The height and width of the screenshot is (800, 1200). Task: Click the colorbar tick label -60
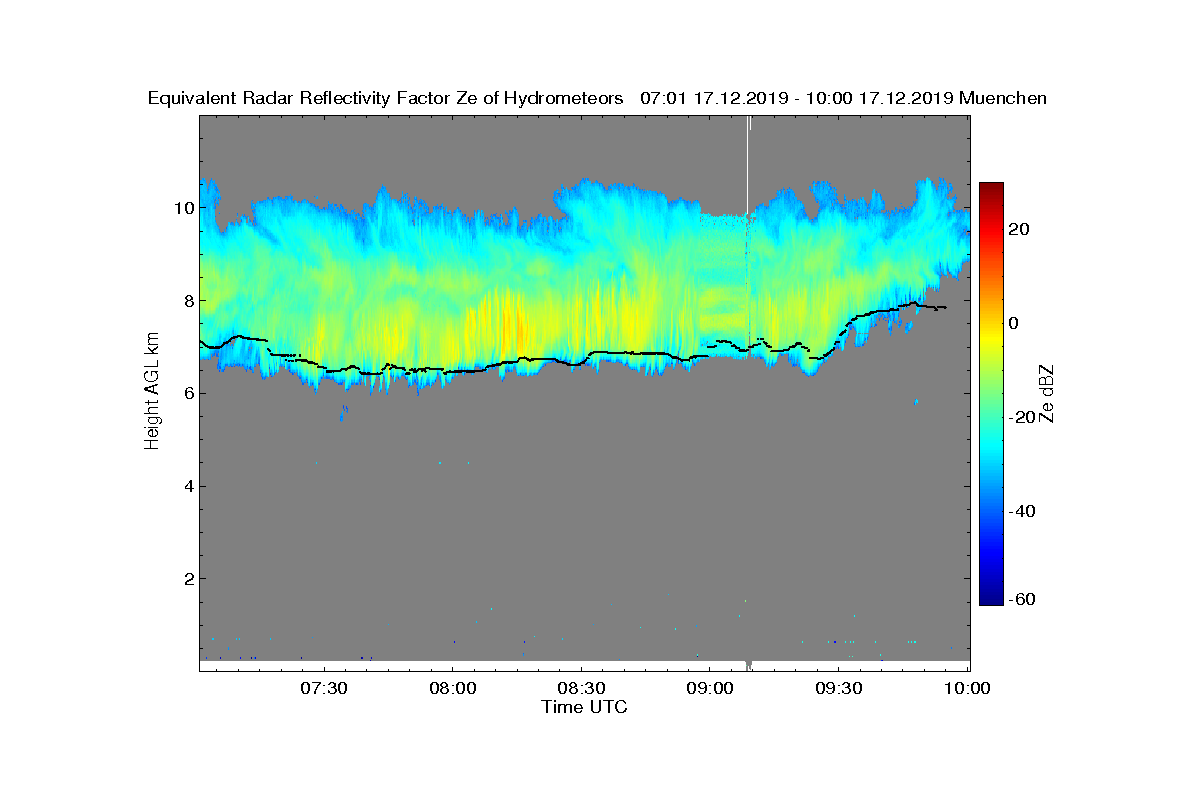(x=1022, y=599)
